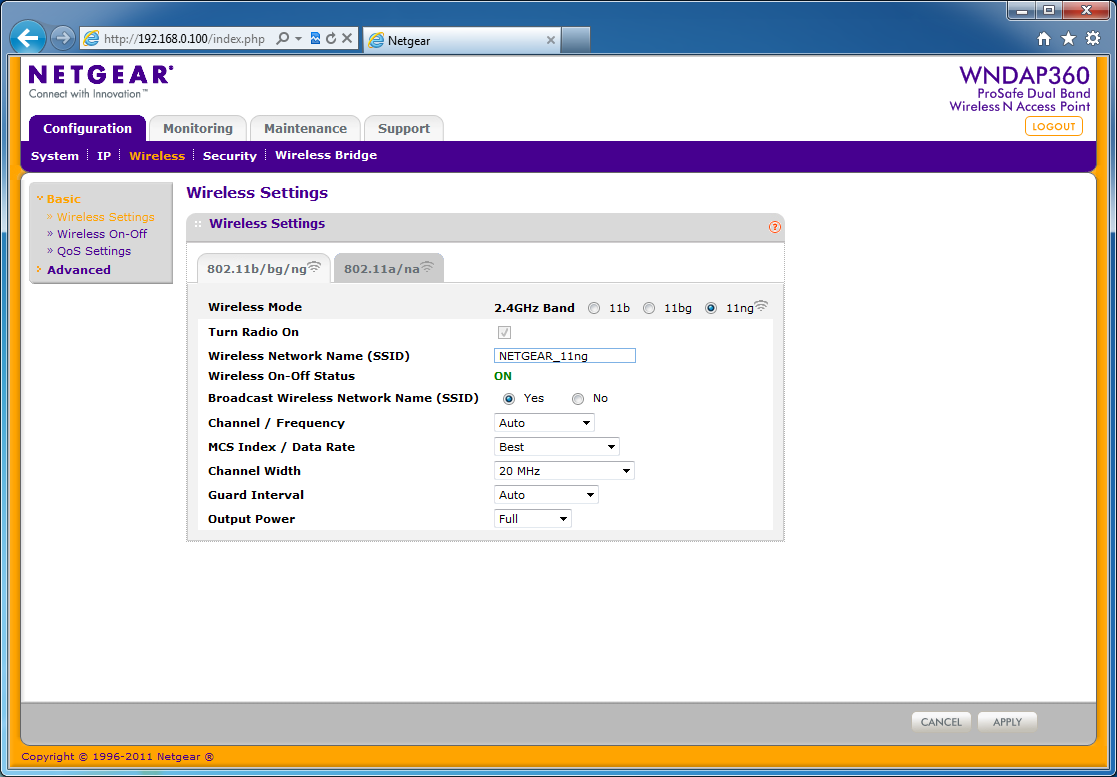This screenshot has width=1117, height=777.
Task: Open the Guard Interval dropdown
Action: pyautogui.click(x=546, y=495)
